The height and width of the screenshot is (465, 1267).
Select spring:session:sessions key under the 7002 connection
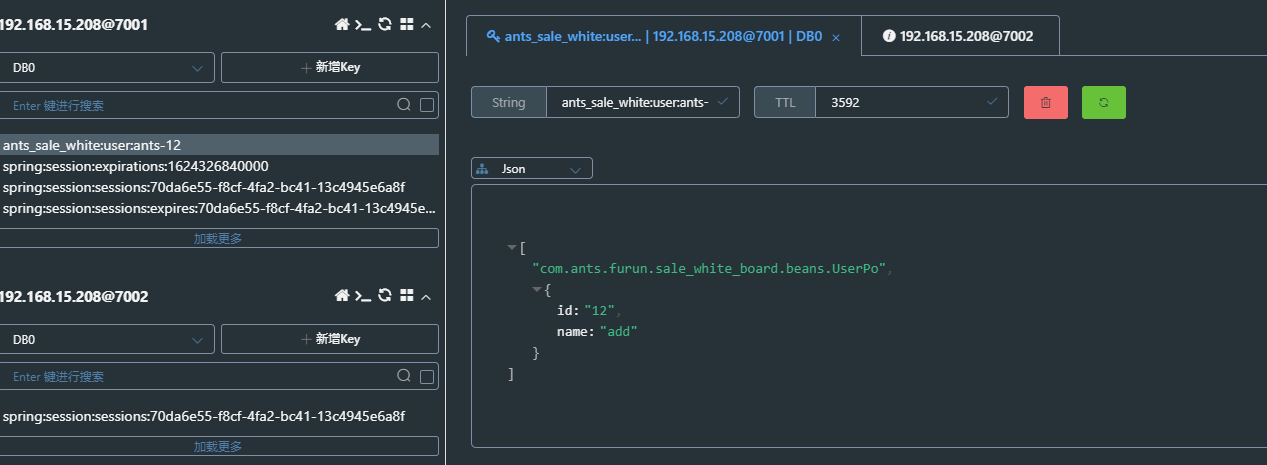coord(219,416)
